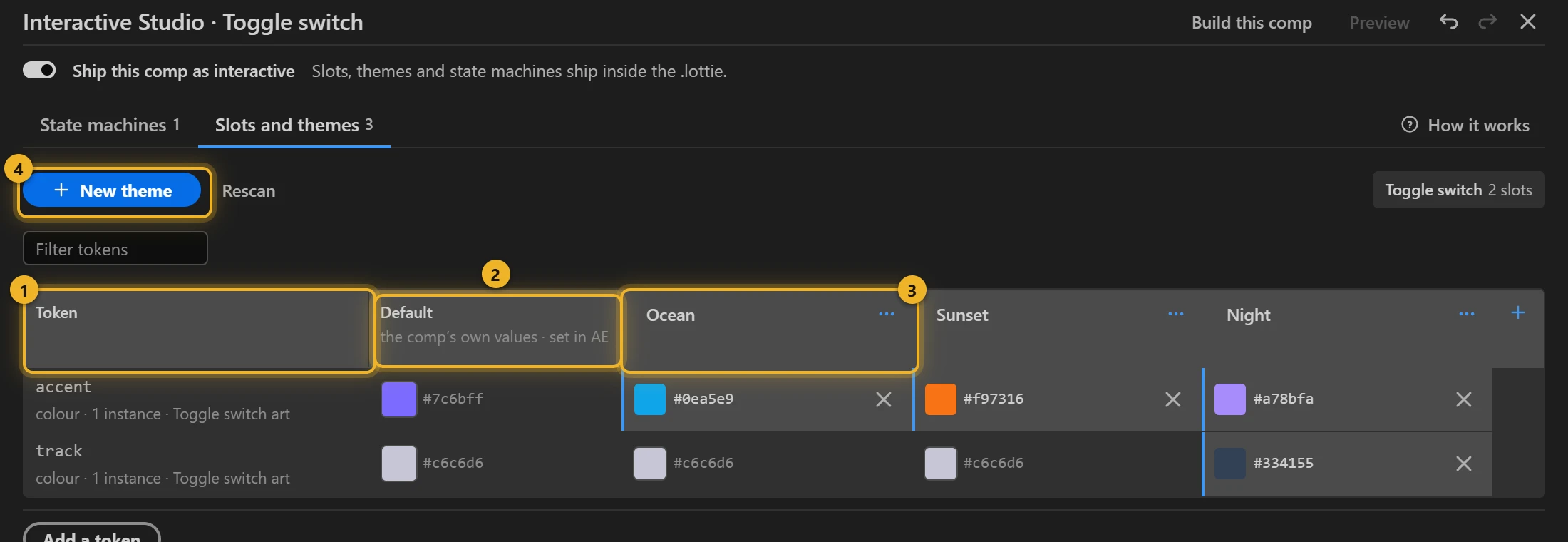This screenshot has height=542, width=1568.
Task: Add a theme column with the plus icon
Action: (1518, 312)
